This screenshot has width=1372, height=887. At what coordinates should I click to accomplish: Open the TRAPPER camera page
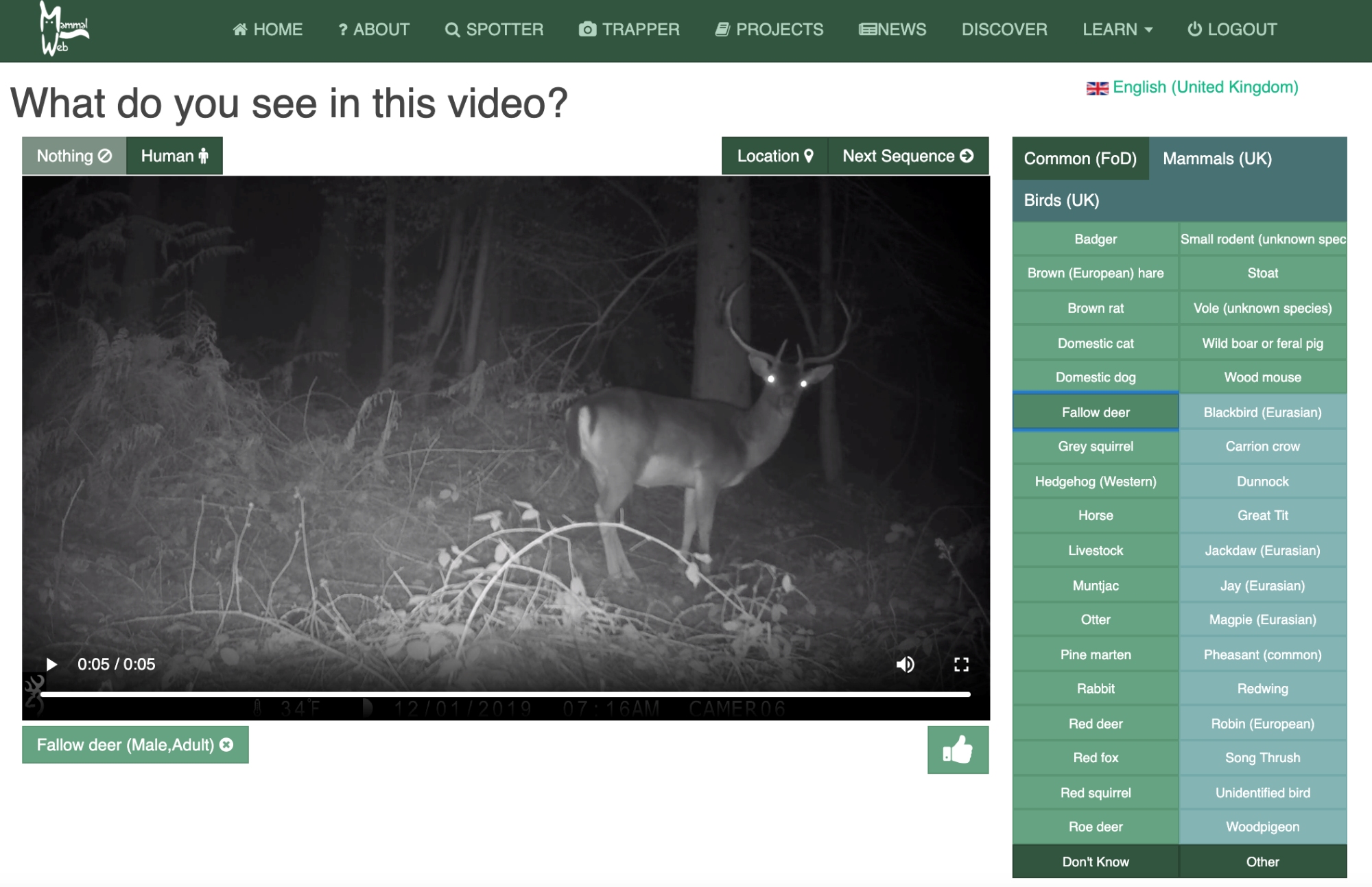[629, 29]
